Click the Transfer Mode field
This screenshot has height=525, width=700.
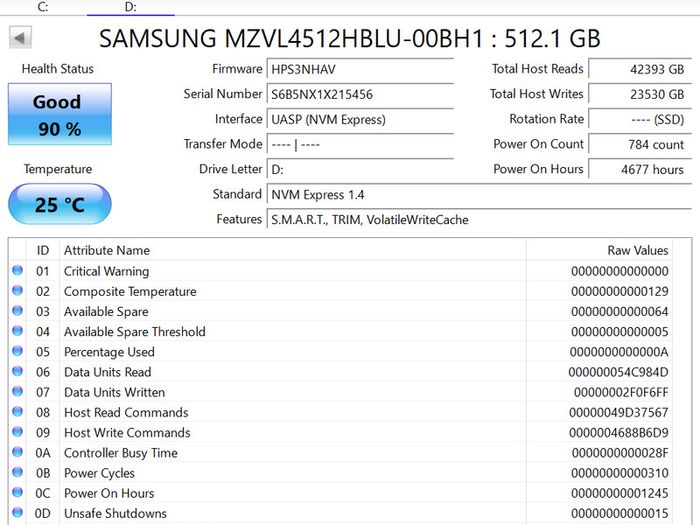pos(360,144)
